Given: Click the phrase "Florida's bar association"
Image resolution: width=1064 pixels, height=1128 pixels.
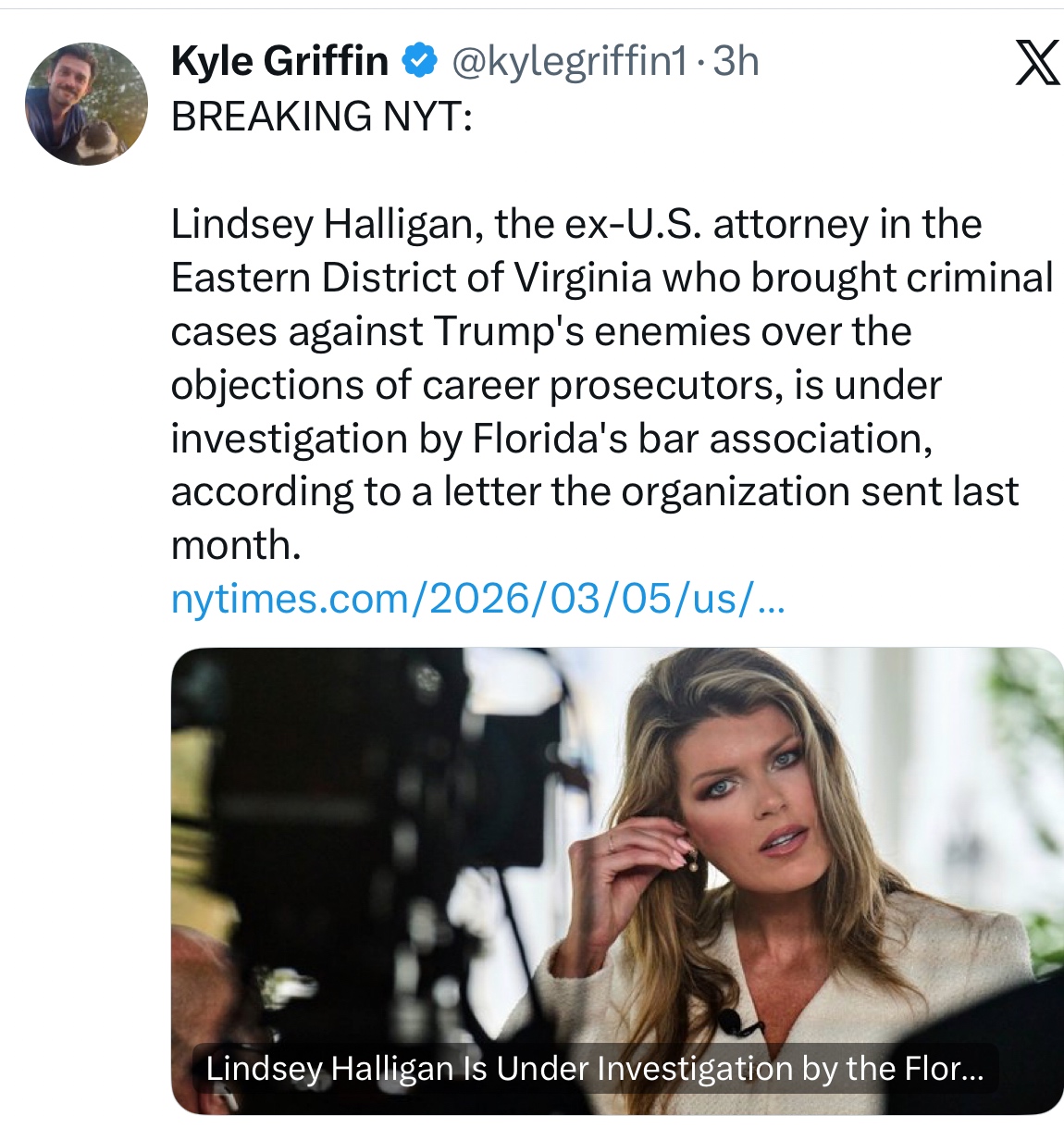Looking at the screenshot, I should tap(701, 440).
